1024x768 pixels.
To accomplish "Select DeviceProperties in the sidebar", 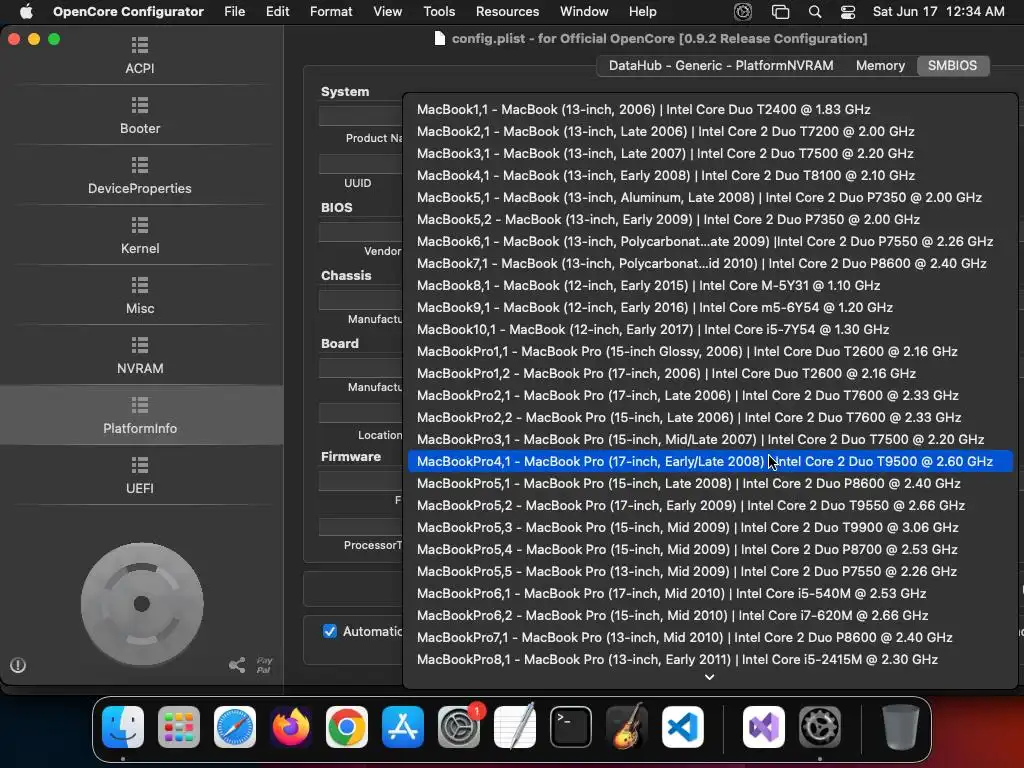I will (140, 176).
